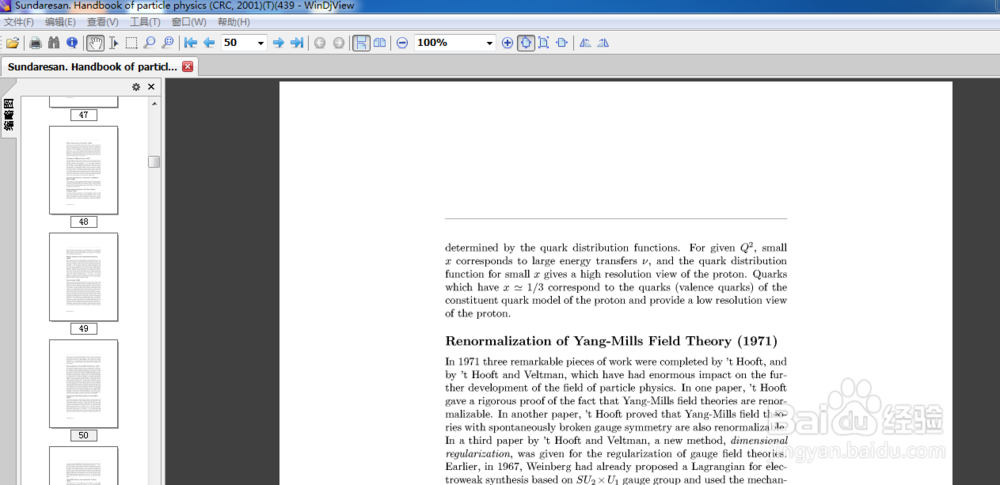Click the italic text 'dimensional'

click(759, 440)
